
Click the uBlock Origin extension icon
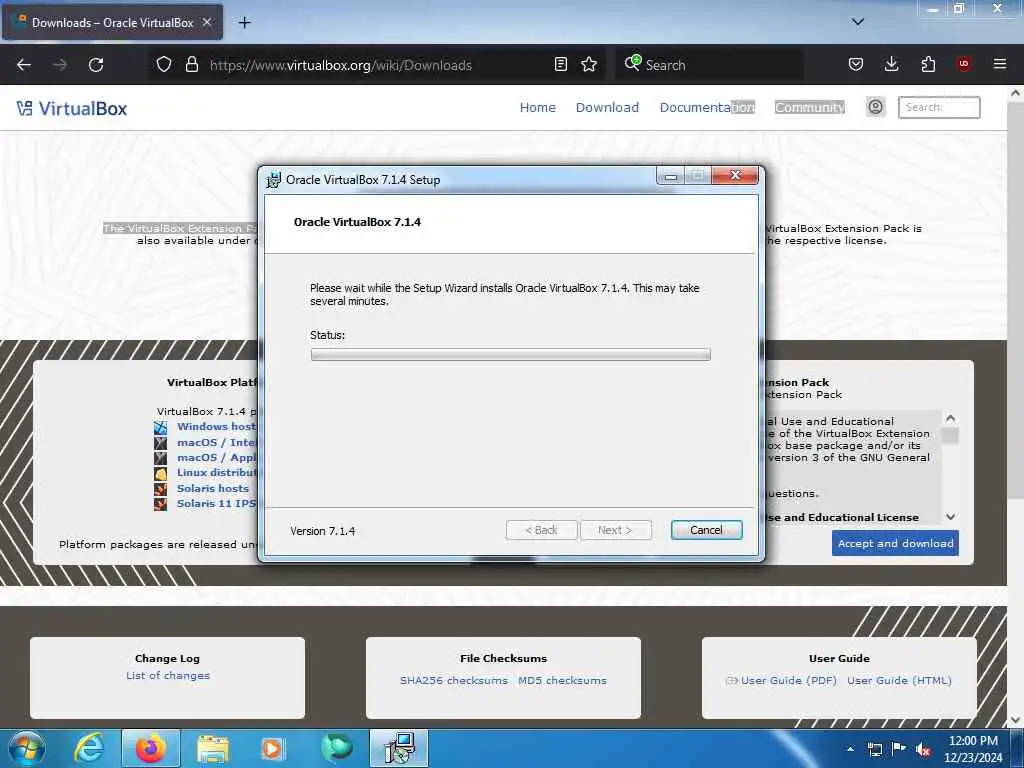pos(963,64)
